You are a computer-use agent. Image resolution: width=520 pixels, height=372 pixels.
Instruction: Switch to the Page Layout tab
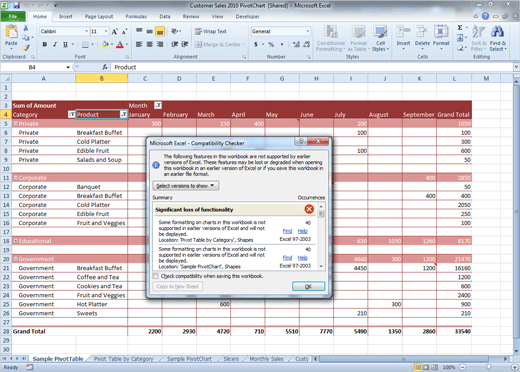click(x=99, y=16)
